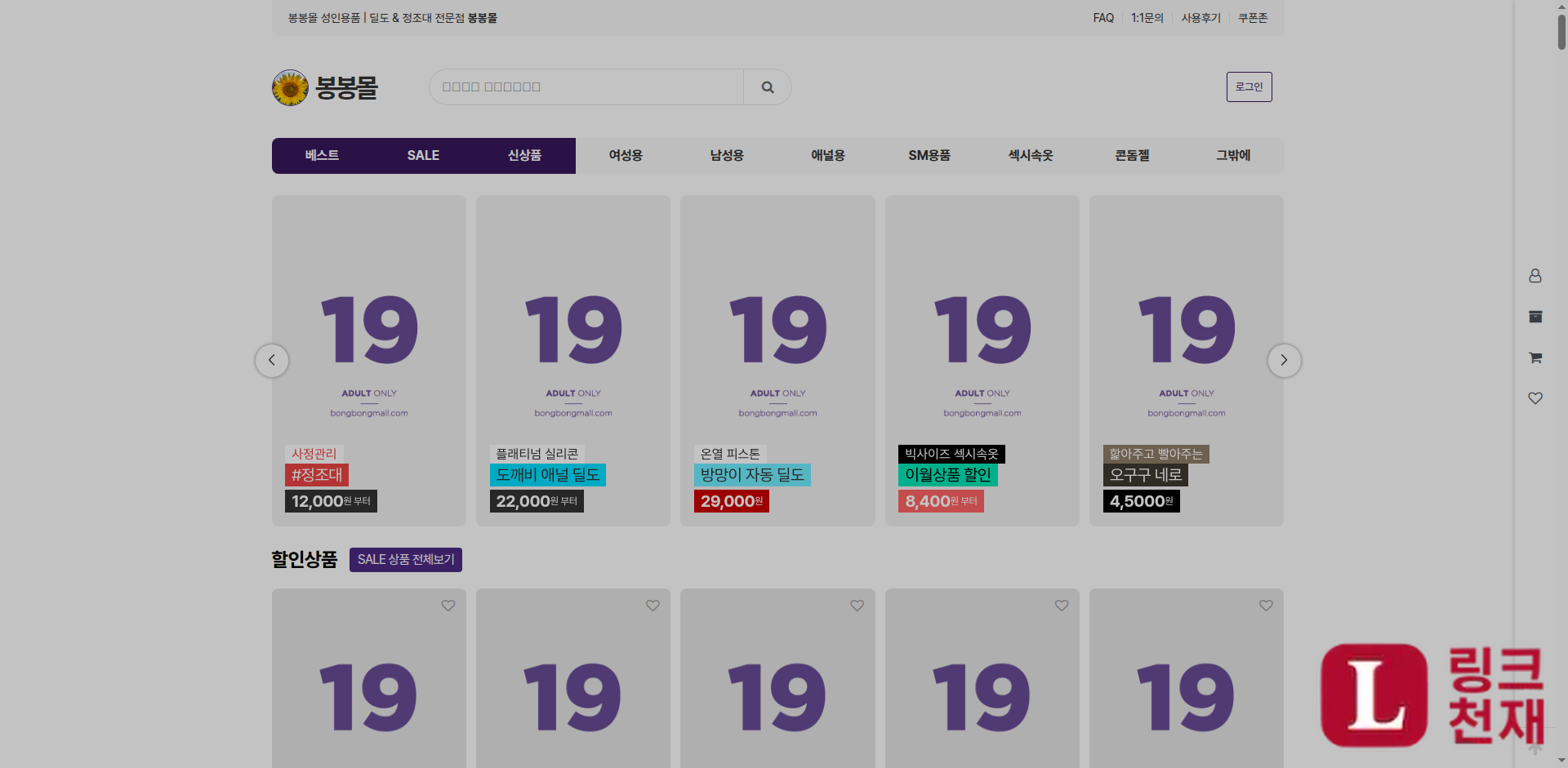Click the sunflower 봉봉몰 logo
Viewport: 1568px width, 768px height.
[325, 87]
